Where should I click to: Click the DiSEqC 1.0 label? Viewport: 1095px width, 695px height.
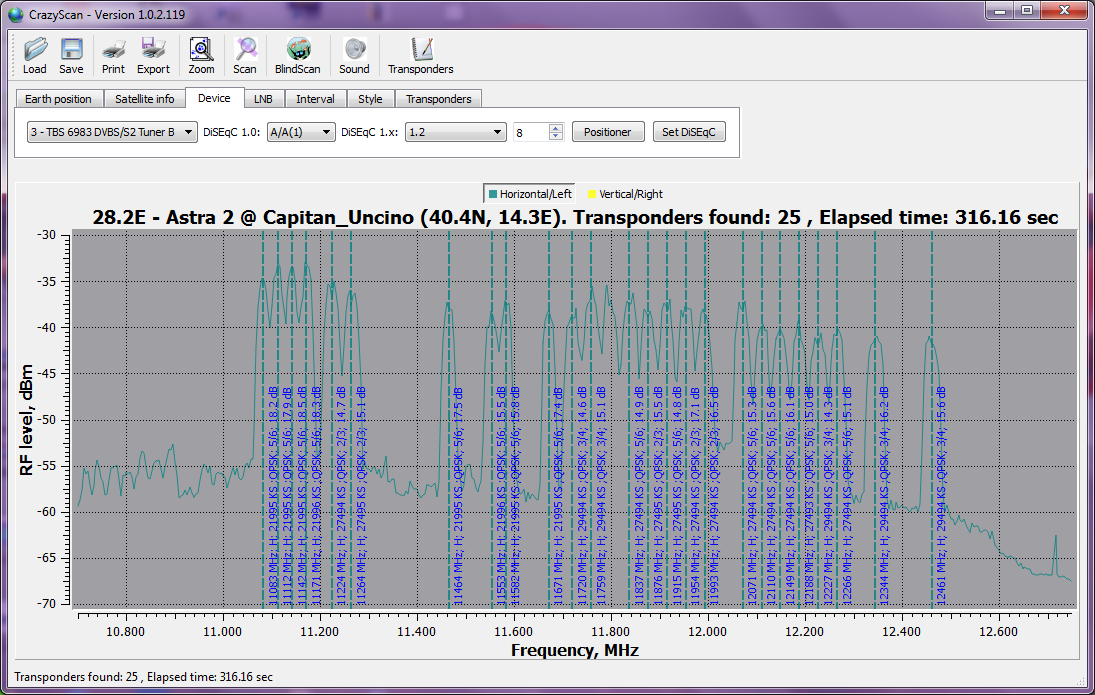[232, 132]
